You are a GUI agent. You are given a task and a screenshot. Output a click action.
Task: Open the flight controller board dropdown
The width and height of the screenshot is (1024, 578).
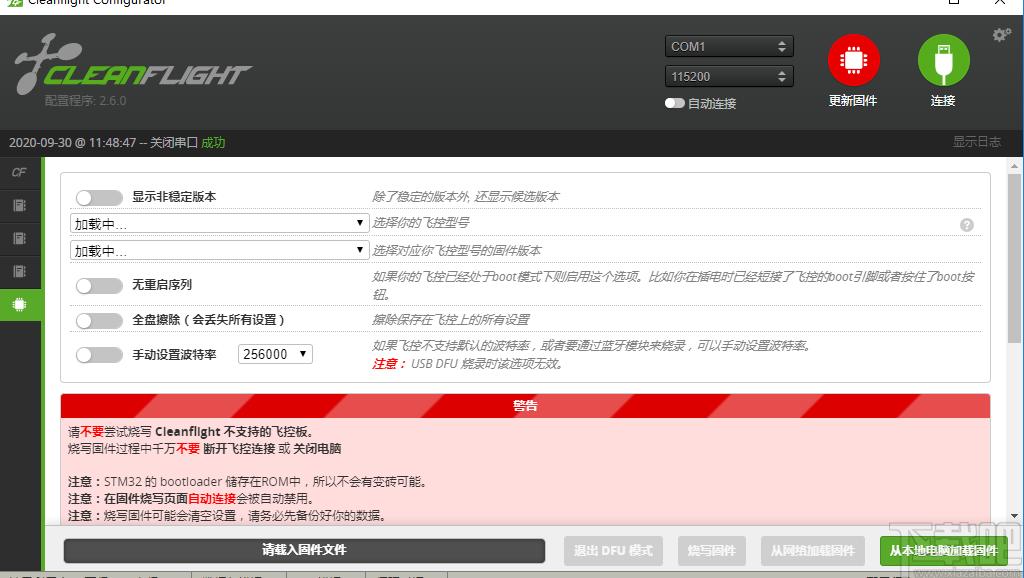click(x=219, y=223)
